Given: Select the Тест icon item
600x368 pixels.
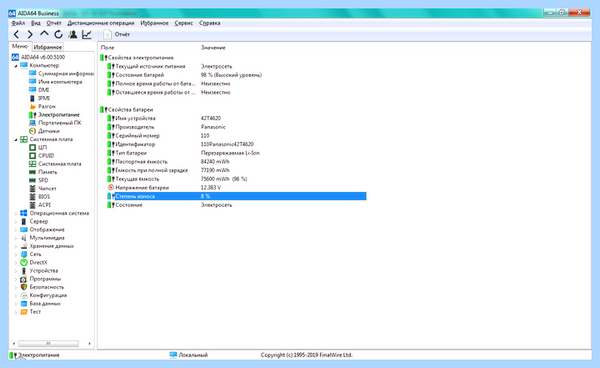Looking at the screenshot, I should tap(30, 312).
